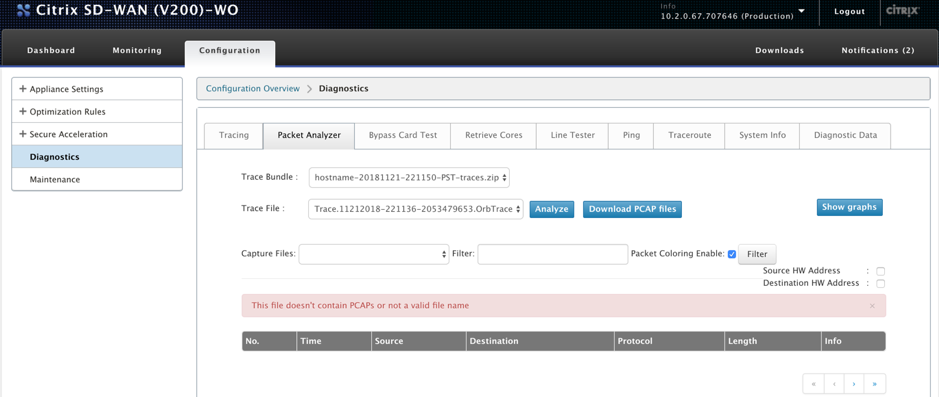939x397 pixels.
Task: Click Download PCAP files button
Action: 632,209
